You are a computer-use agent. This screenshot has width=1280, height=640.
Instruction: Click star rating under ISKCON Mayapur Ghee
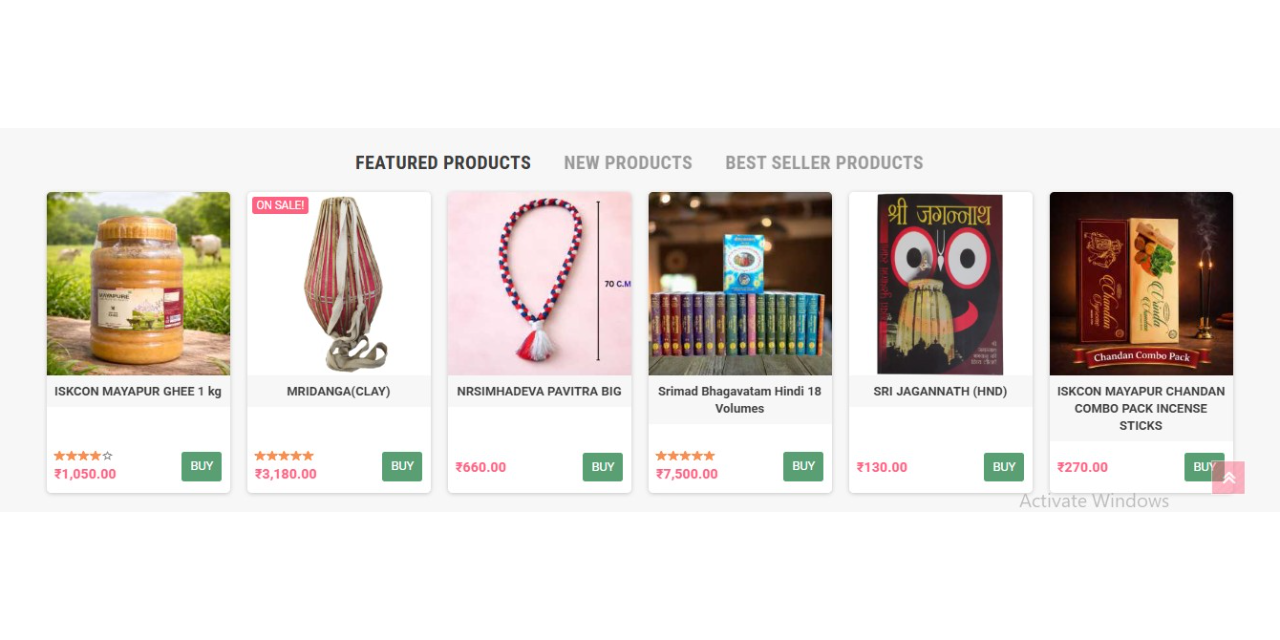84,456
